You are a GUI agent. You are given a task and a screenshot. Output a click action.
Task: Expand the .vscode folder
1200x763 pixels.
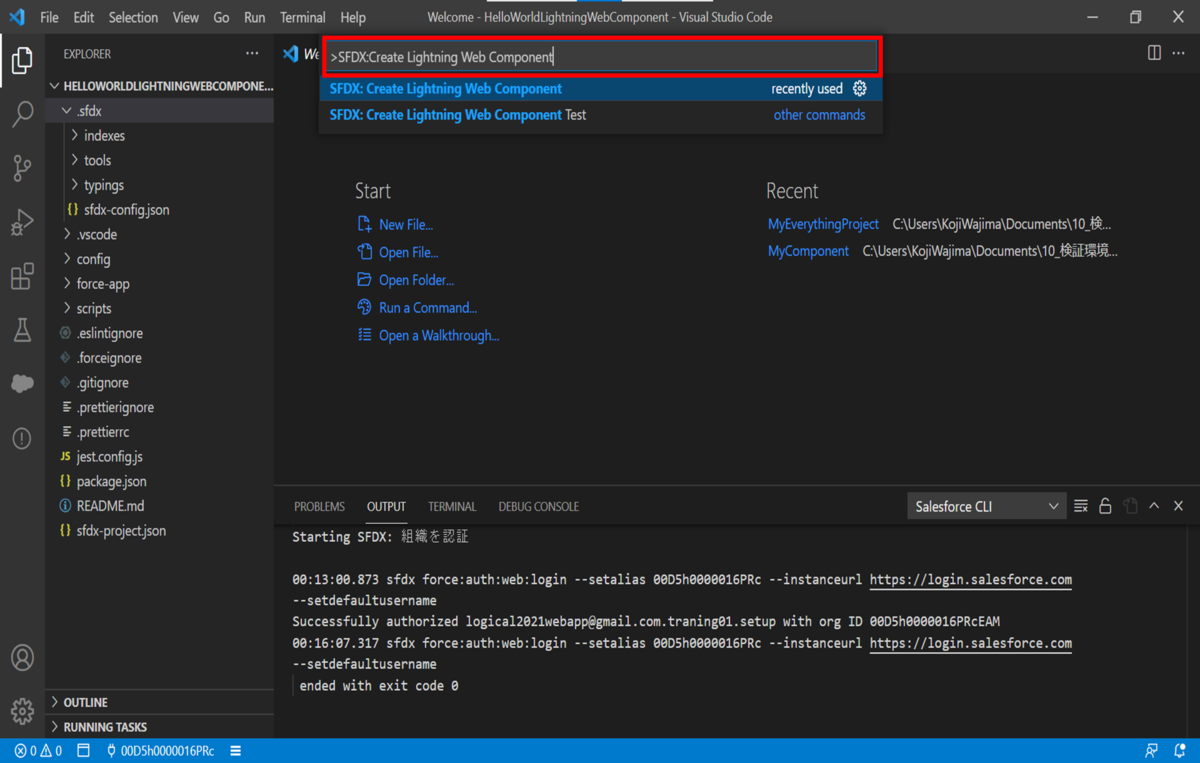[x=160, y=234]
